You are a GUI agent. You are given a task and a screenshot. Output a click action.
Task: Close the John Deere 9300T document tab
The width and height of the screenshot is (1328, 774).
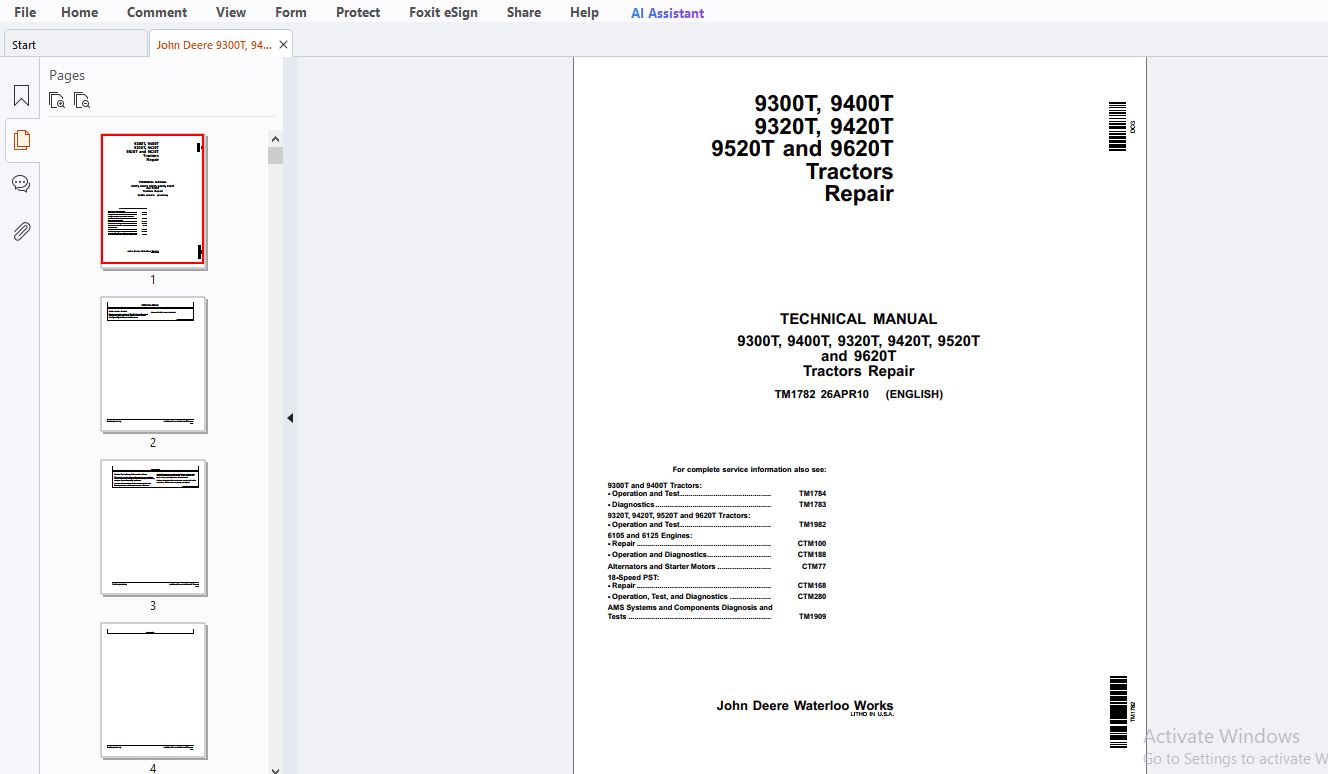tap(283, 45)
